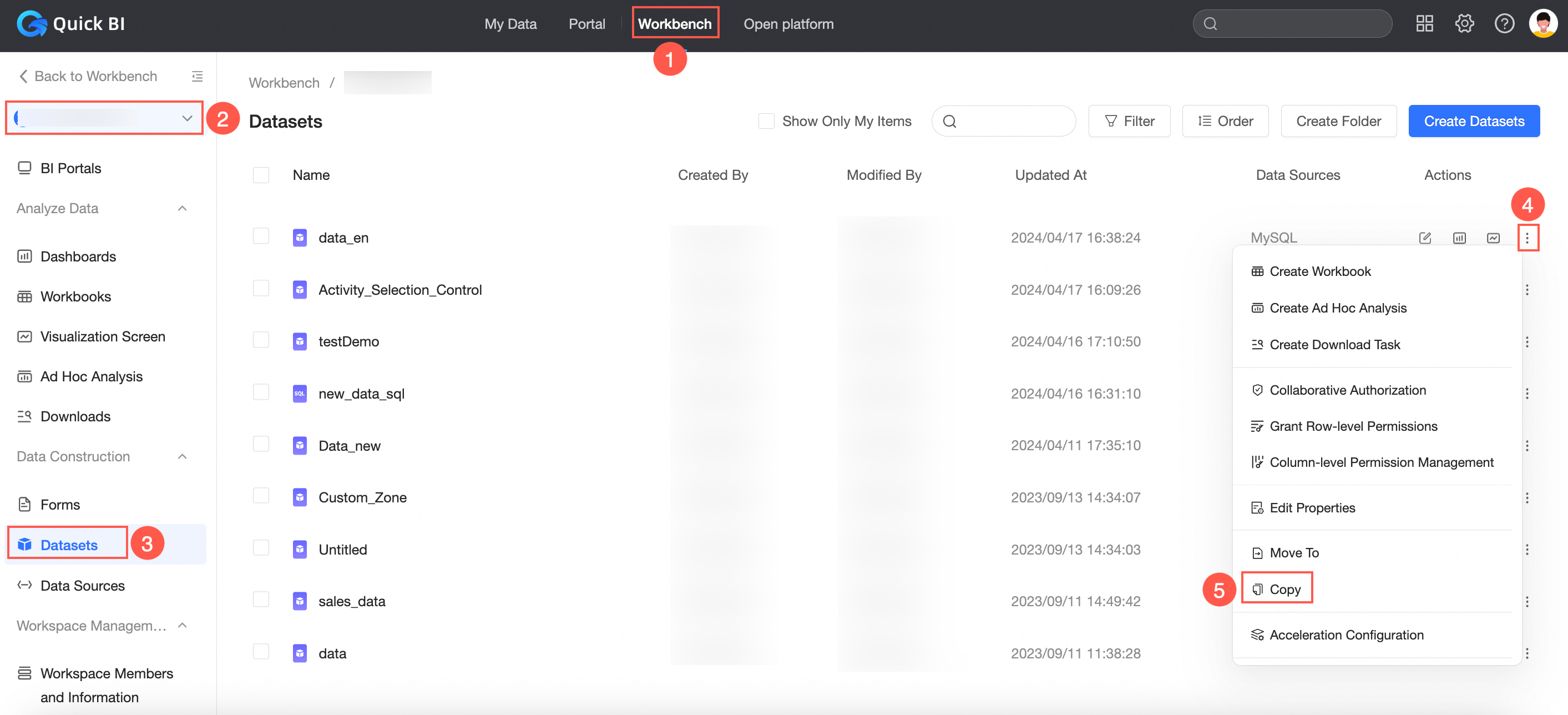
Task: Open more actions for the testDemo row
Action: click(x=1526, y=341)
